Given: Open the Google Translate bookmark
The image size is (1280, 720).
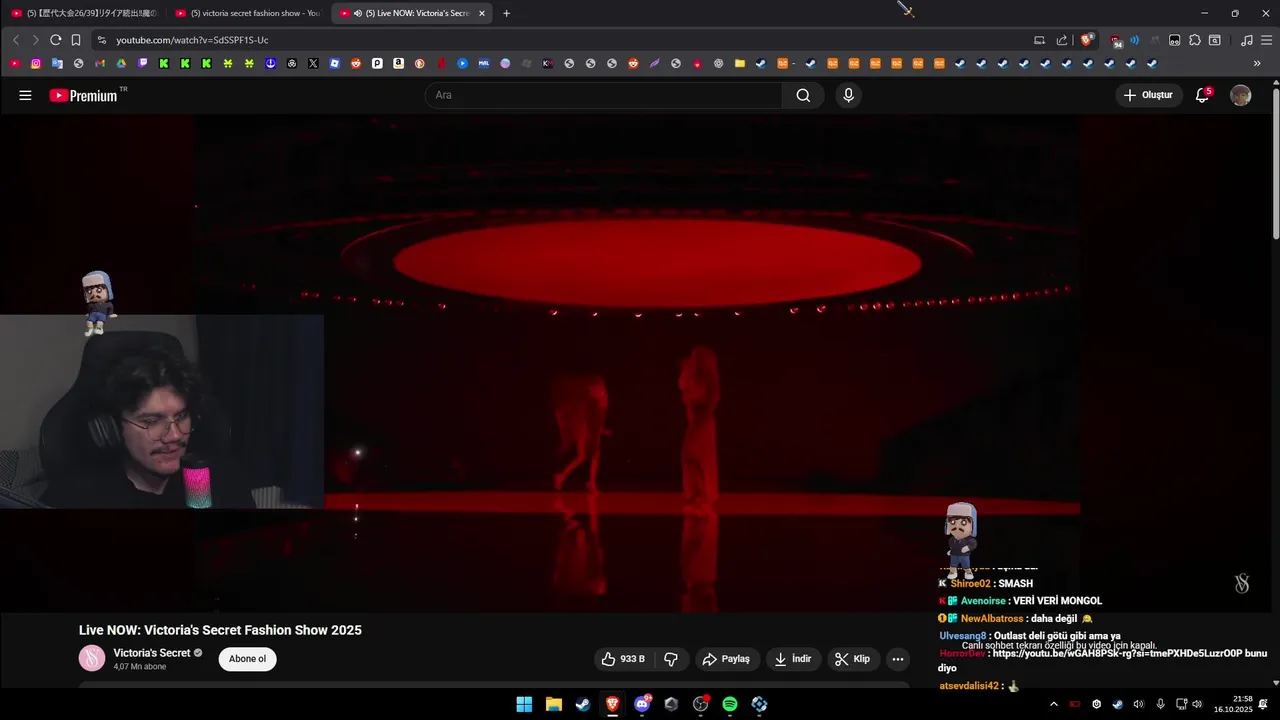Looking at the screenshot, I should (57, 63).
